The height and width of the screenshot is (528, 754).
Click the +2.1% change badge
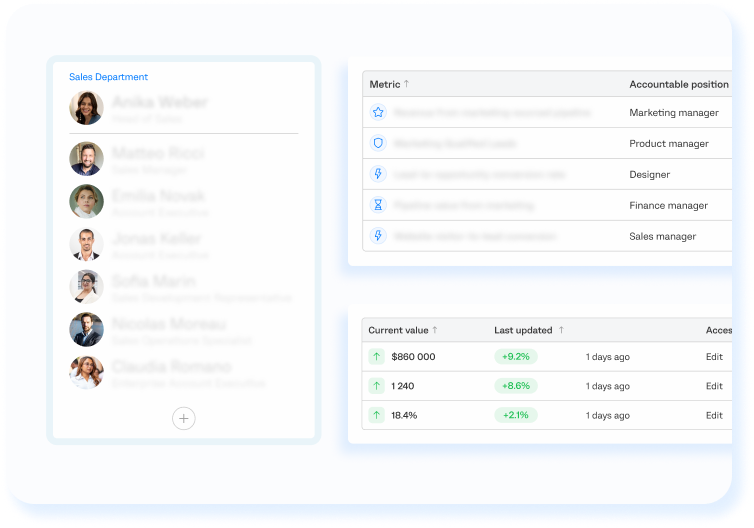516,415
